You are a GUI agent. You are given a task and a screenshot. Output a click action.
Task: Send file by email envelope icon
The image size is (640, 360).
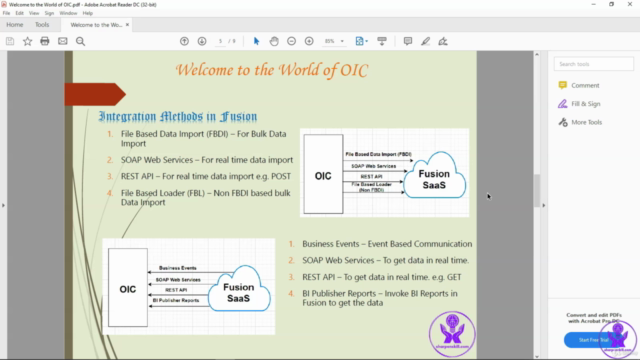coord(62,41)
